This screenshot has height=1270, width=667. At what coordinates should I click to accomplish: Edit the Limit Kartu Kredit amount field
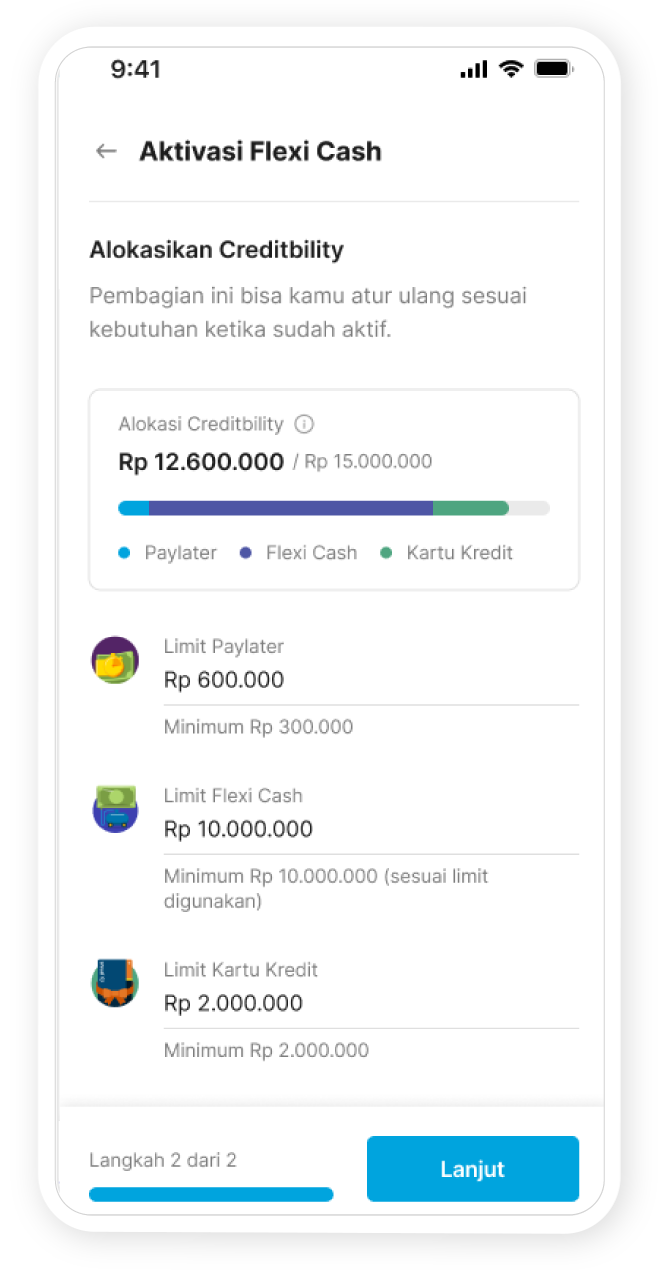coord(370,1003)
